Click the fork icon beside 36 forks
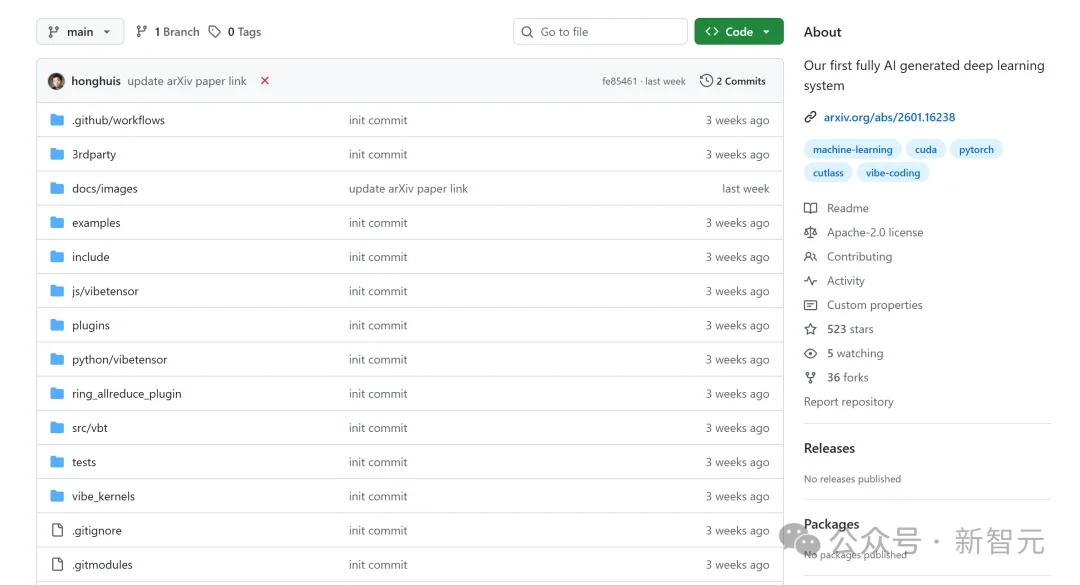 coord(811,377)
